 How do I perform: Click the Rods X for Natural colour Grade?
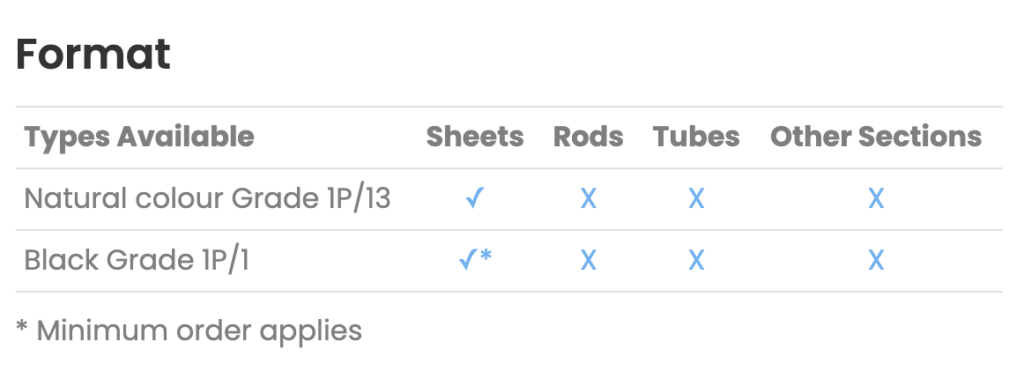[588, 199]
